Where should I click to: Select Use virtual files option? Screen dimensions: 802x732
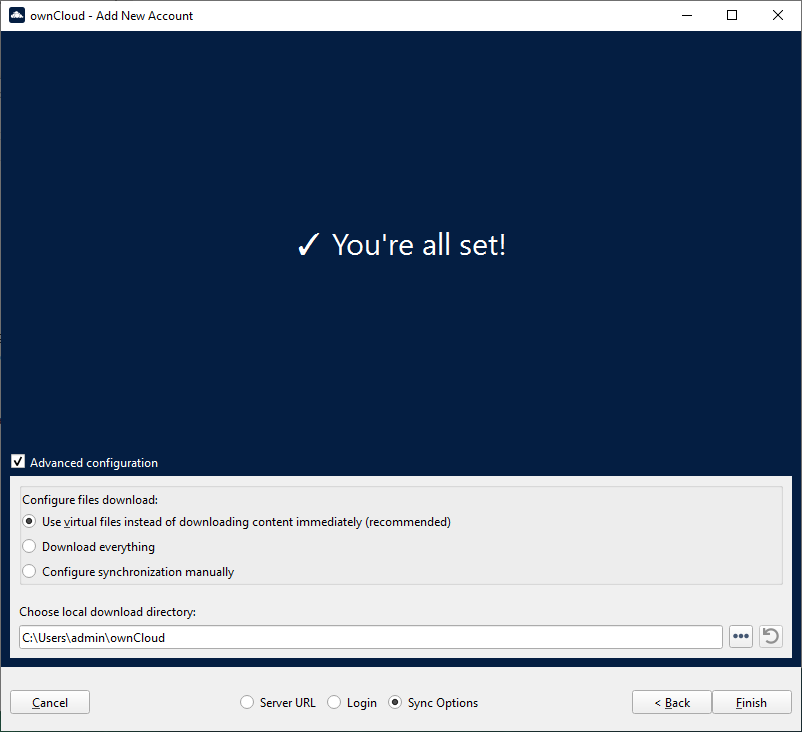tap(29, 521)
